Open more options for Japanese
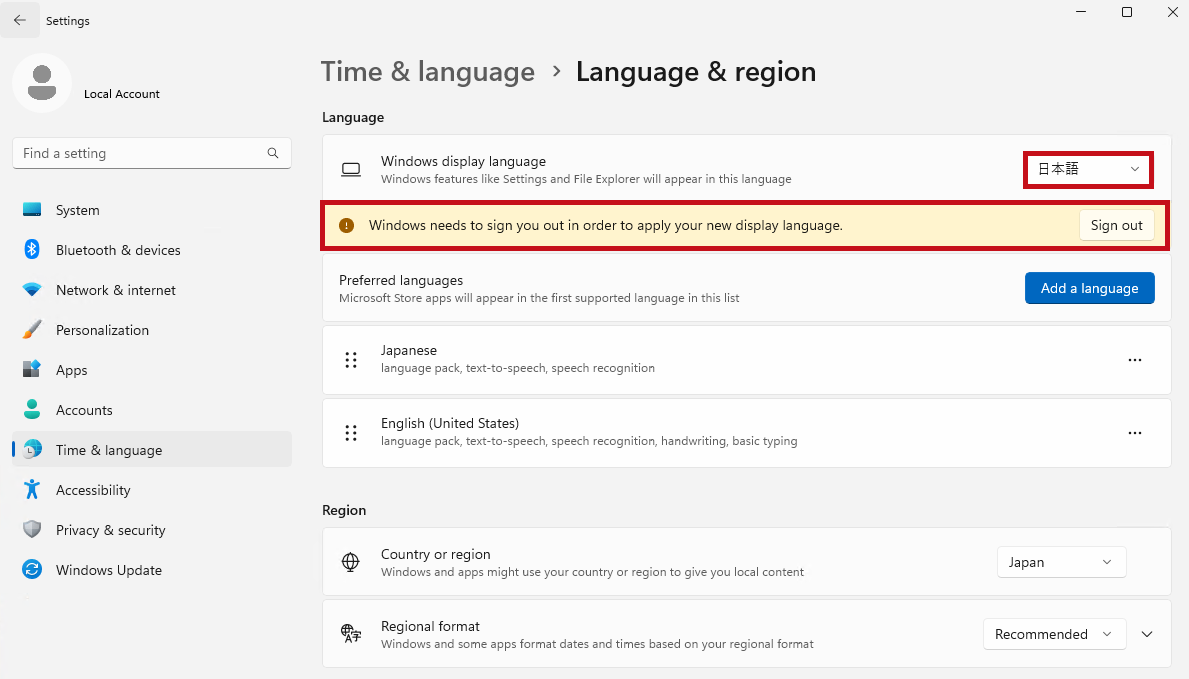 click(1134, 360)
